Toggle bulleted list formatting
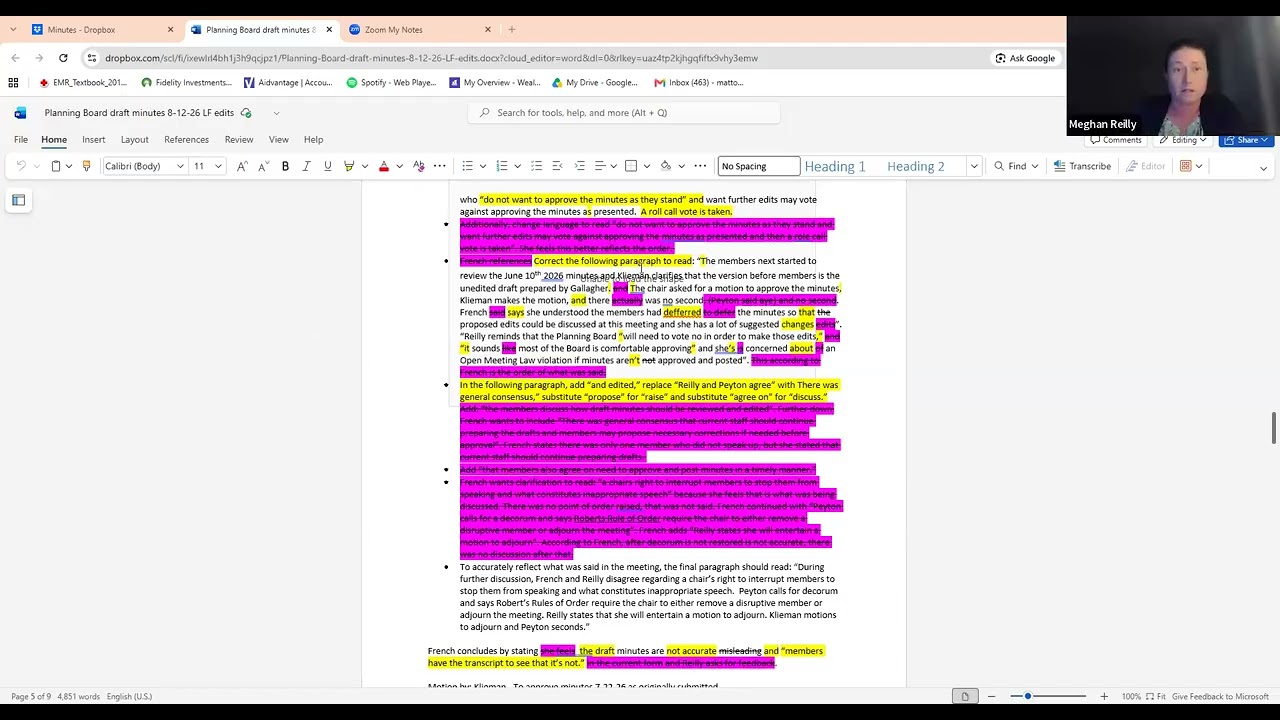The width and height of the screenshot is (1280, 720). 467,166
